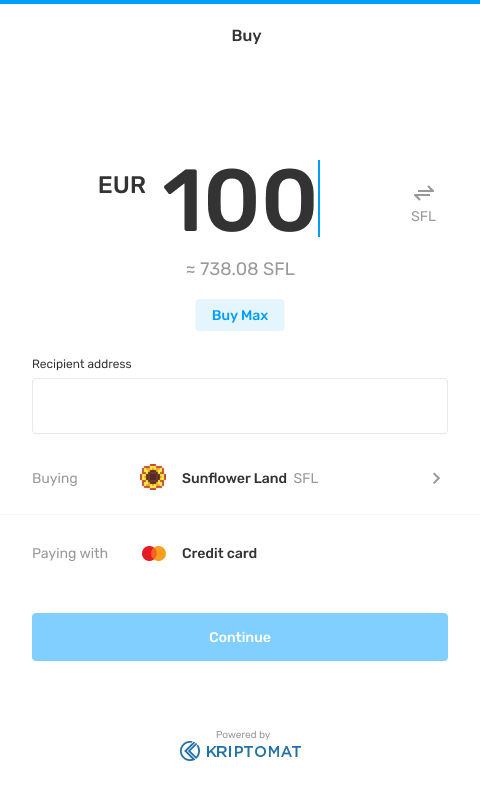
Task: Expand the Buying asset chevron arrow
Action: pyautogui.click(x=436, y=478)
